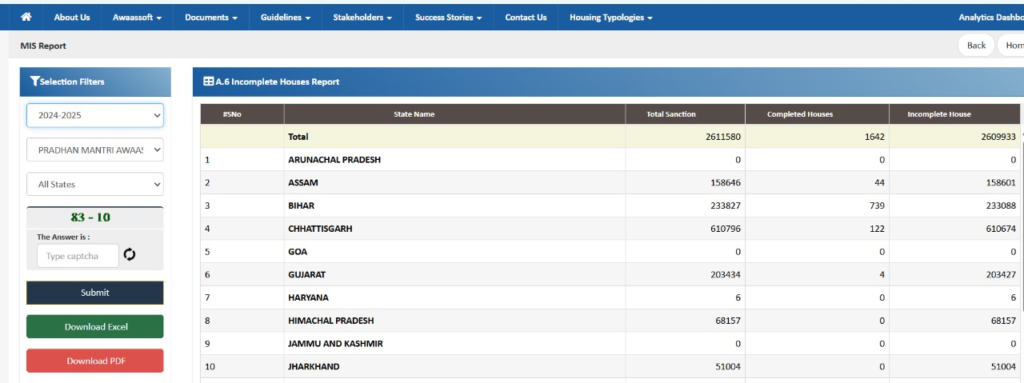Click Bihar incomplete house 233088
The image size is (1024, 383).
(x=1001, y=206)
